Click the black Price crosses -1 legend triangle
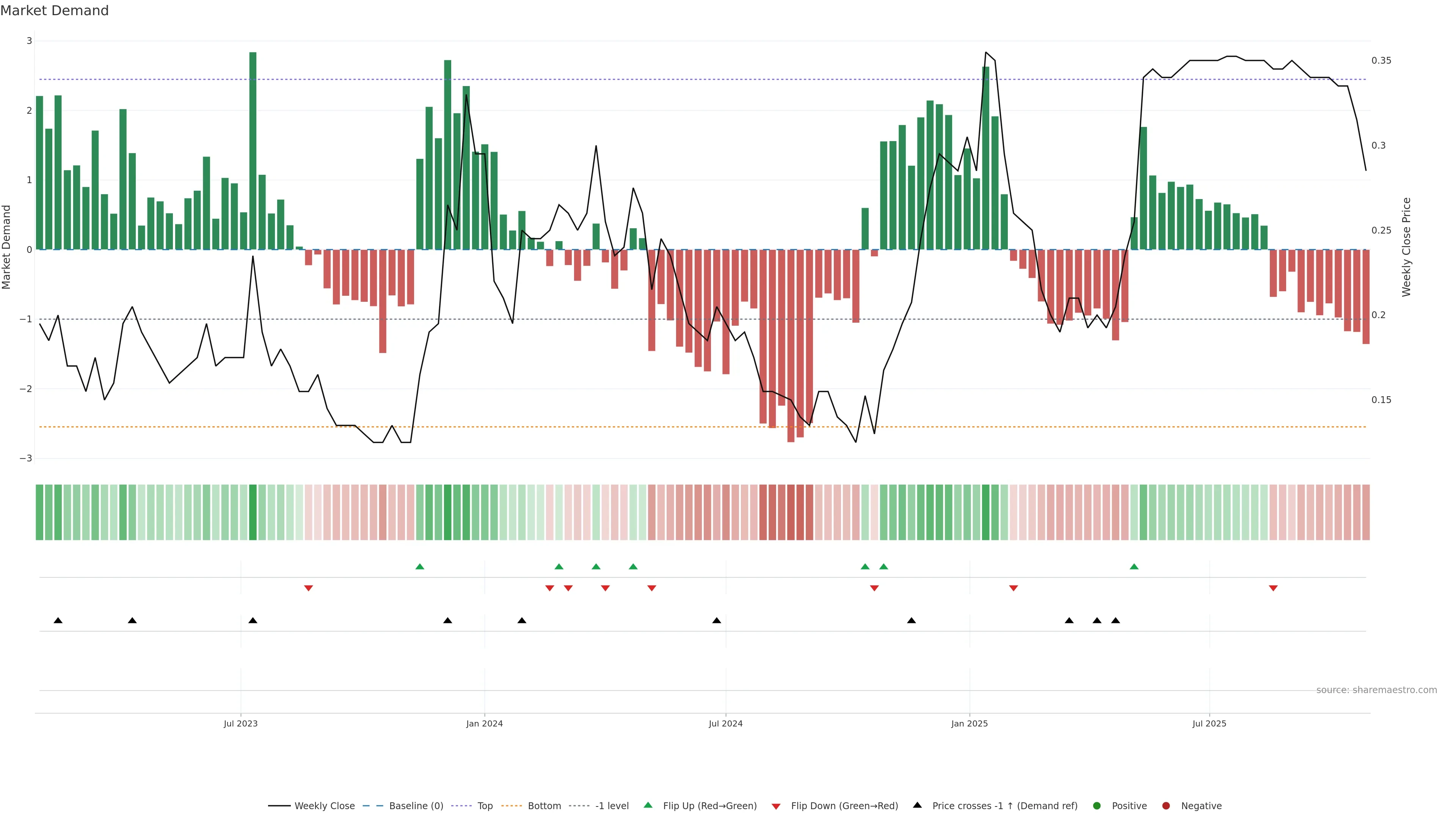Screen dimensions: 1456x819 point(917,805)
